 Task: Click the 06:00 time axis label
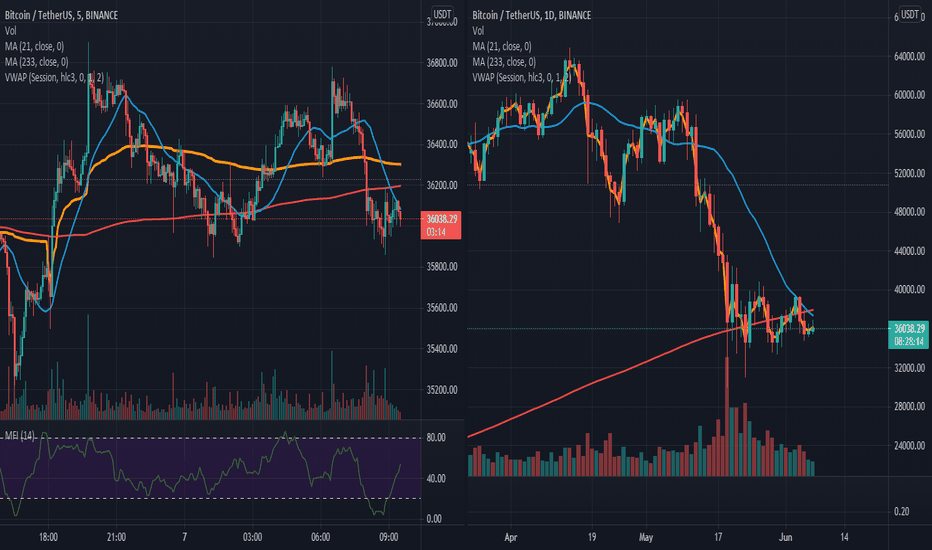(x=320, y=537)
